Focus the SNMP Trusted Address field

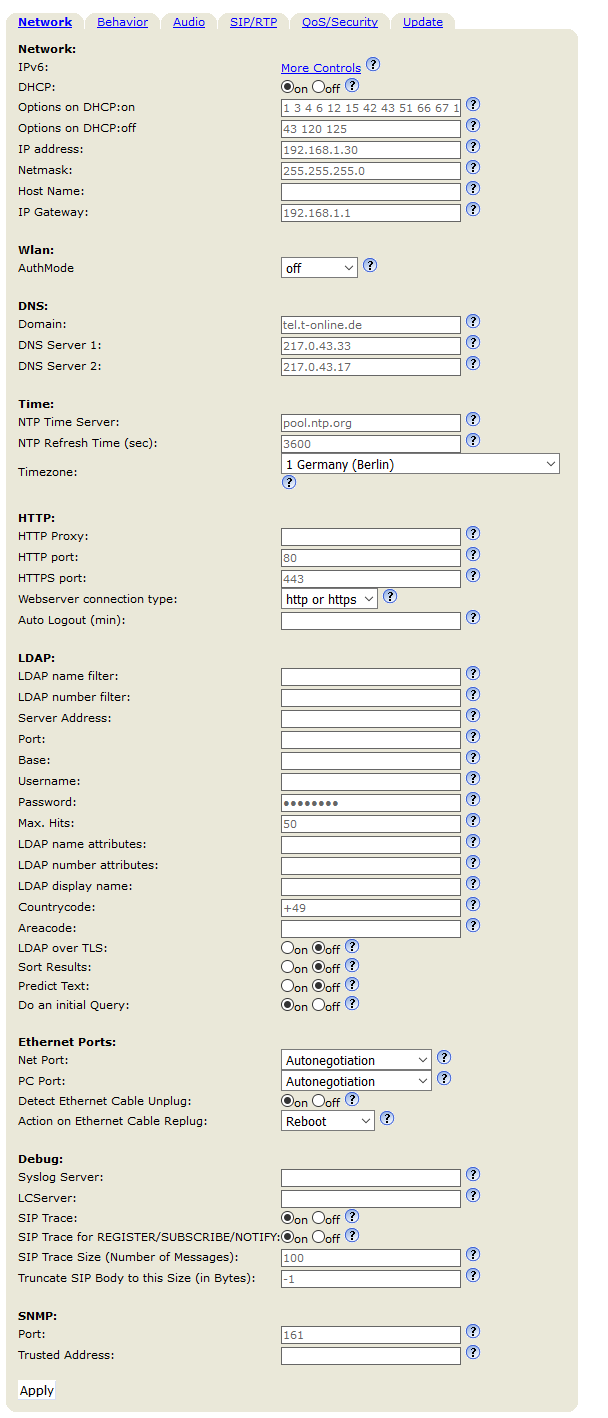click(371, 1355)
